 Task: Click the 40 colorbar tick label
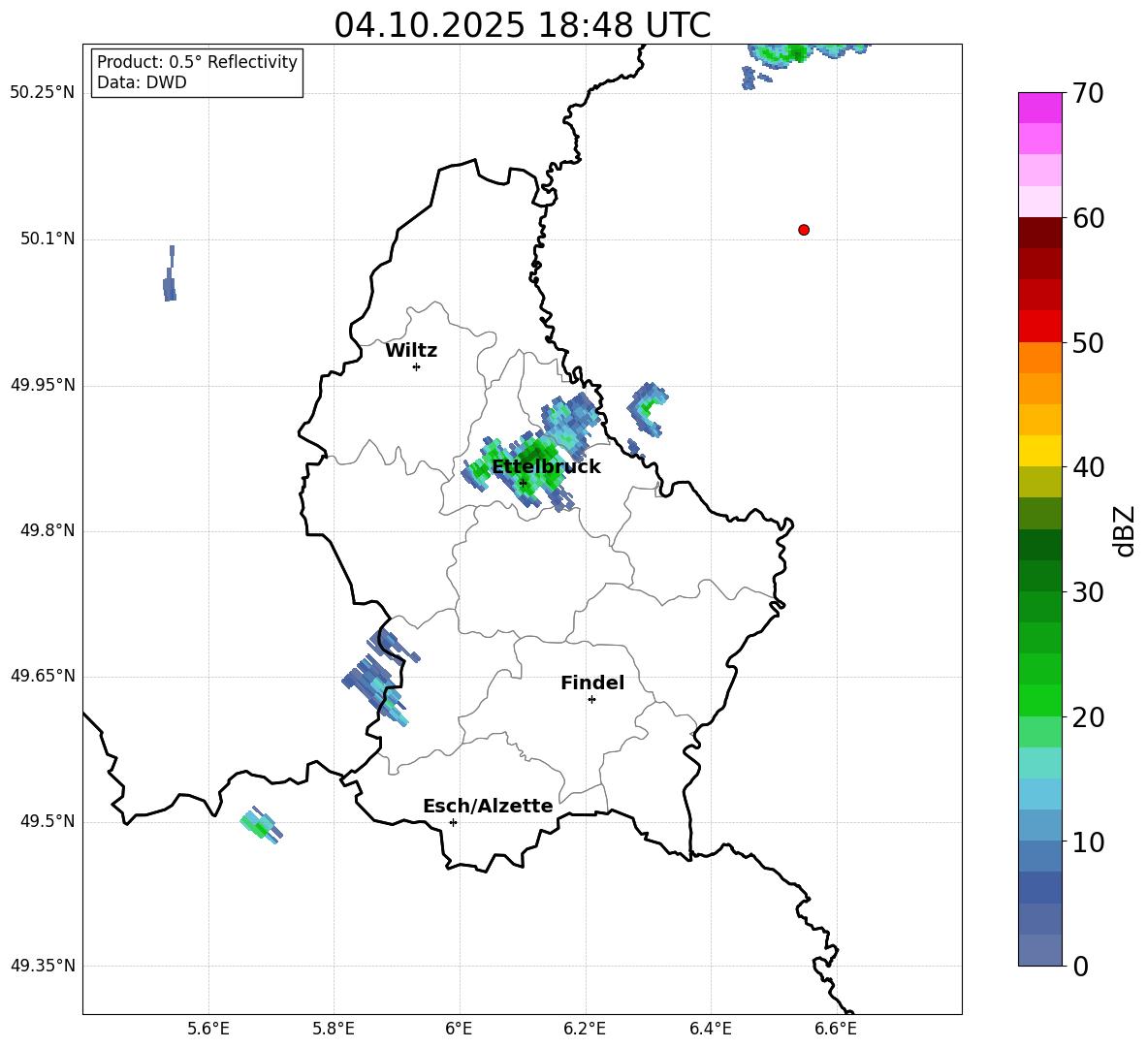point(1088,467)
